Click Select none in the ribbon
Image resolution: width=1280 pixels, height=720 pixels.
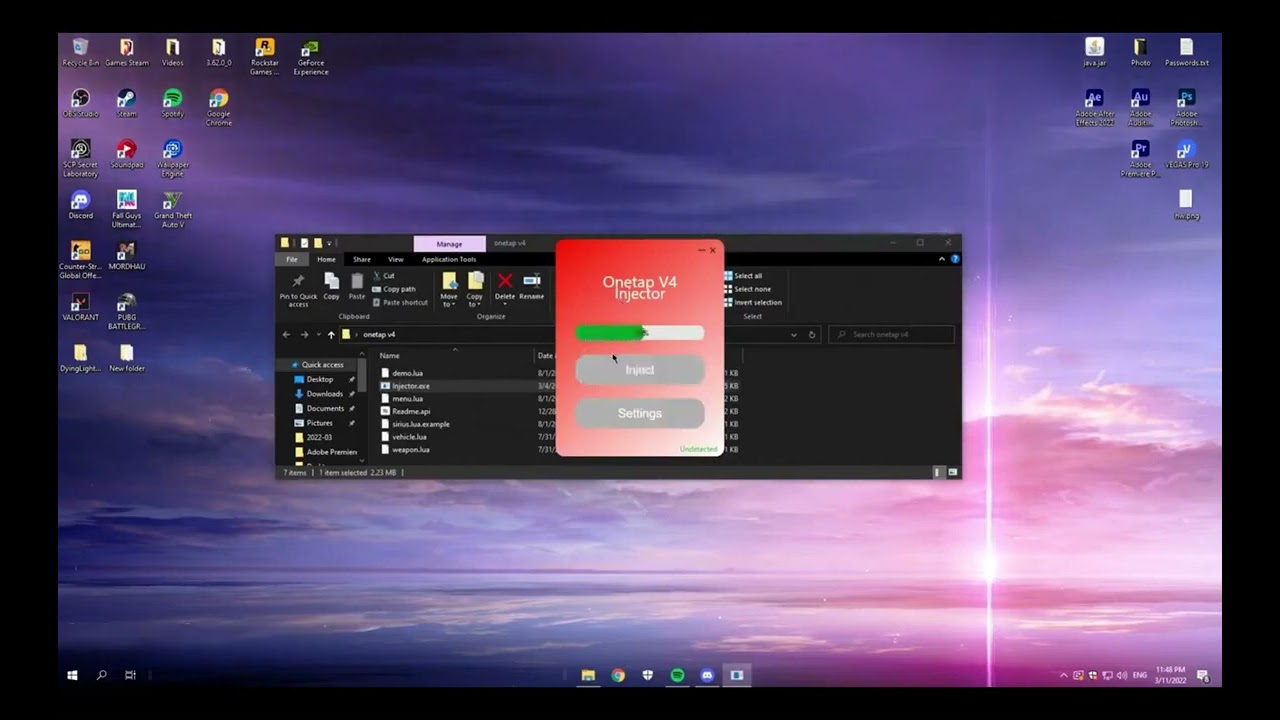(747, 289)
